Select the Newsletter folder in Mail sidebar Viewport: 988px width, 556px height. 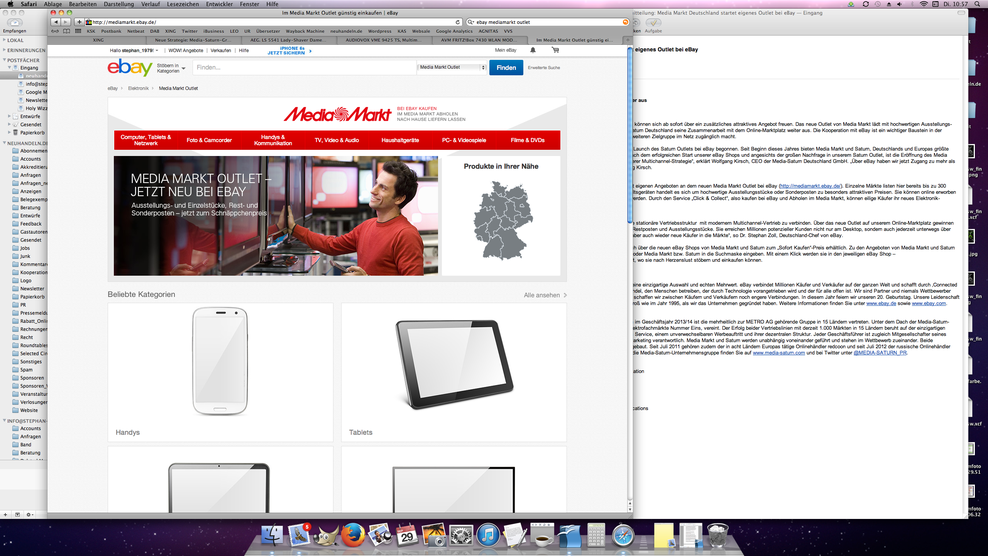(32, 289)
